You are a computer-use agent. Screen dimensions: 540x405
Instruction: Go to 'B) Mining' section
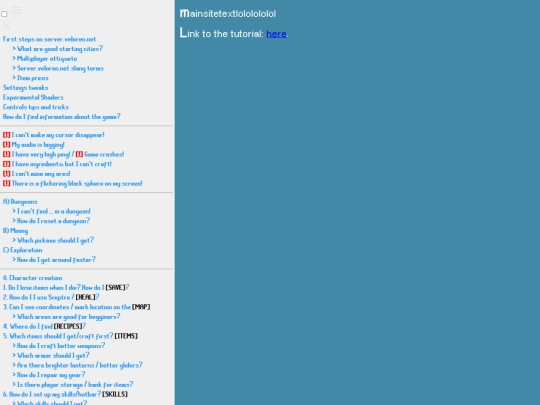click(x=15, y=230)
